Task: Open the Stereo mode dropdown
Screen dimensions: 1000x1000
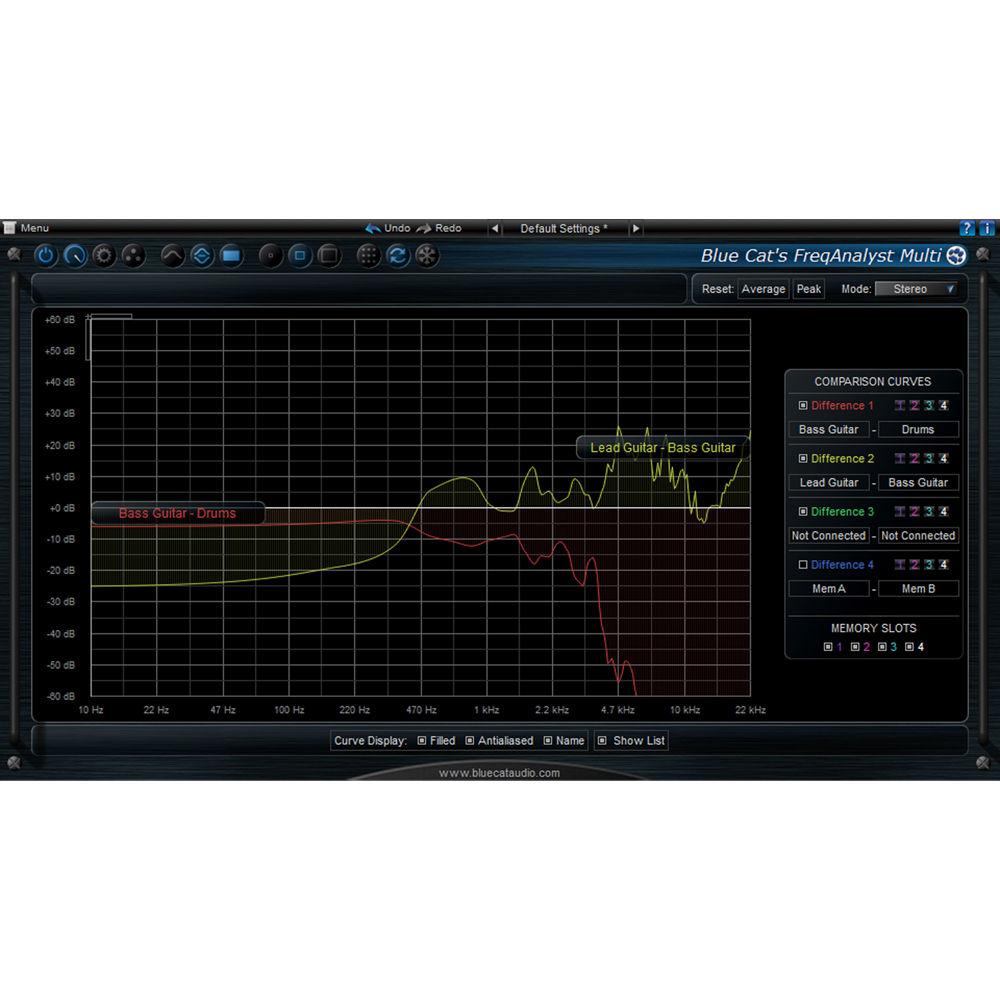Action: (915, 289)
